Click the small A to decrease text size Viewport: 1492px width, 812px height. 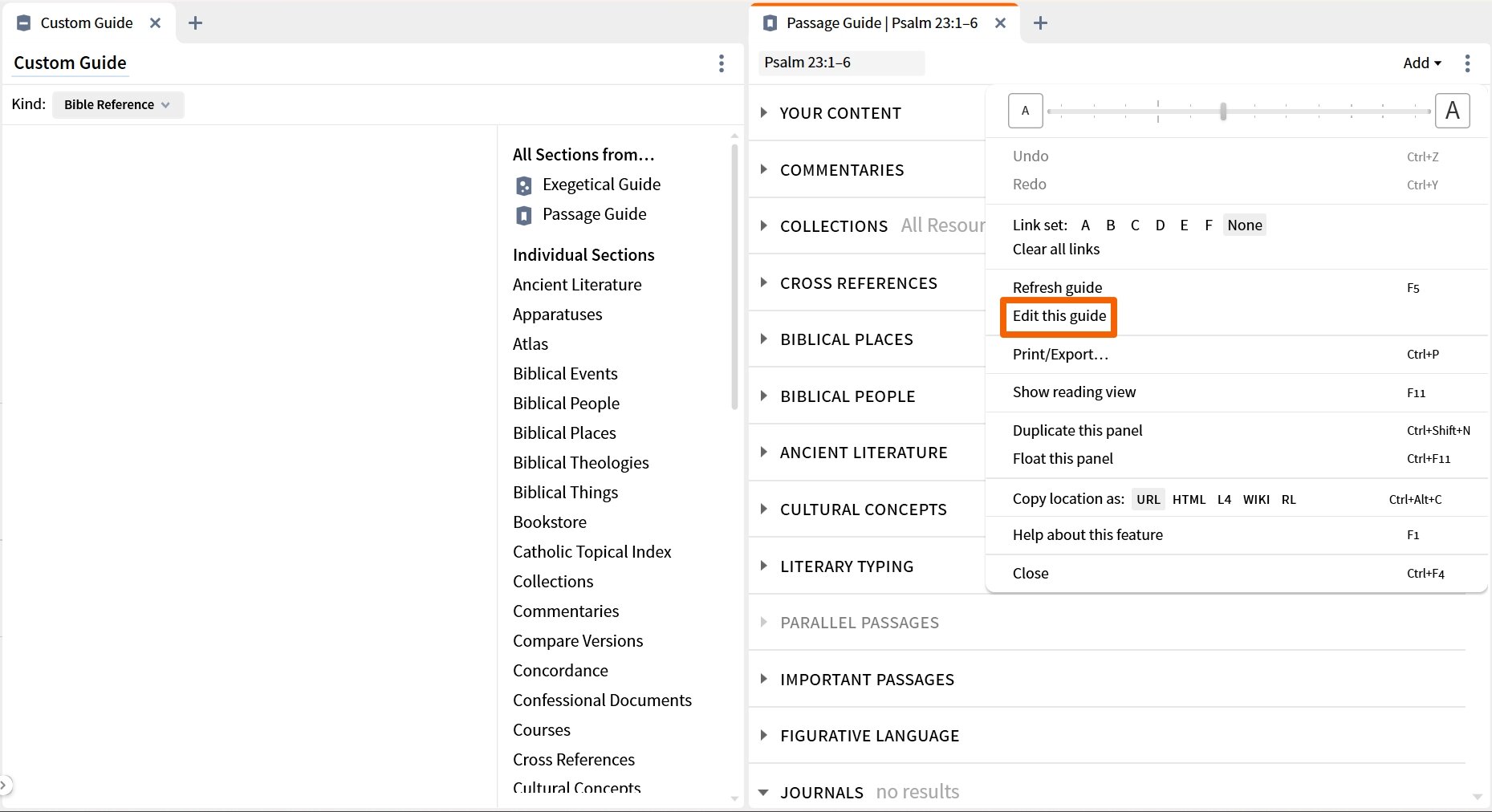[x=1025, y=111]
